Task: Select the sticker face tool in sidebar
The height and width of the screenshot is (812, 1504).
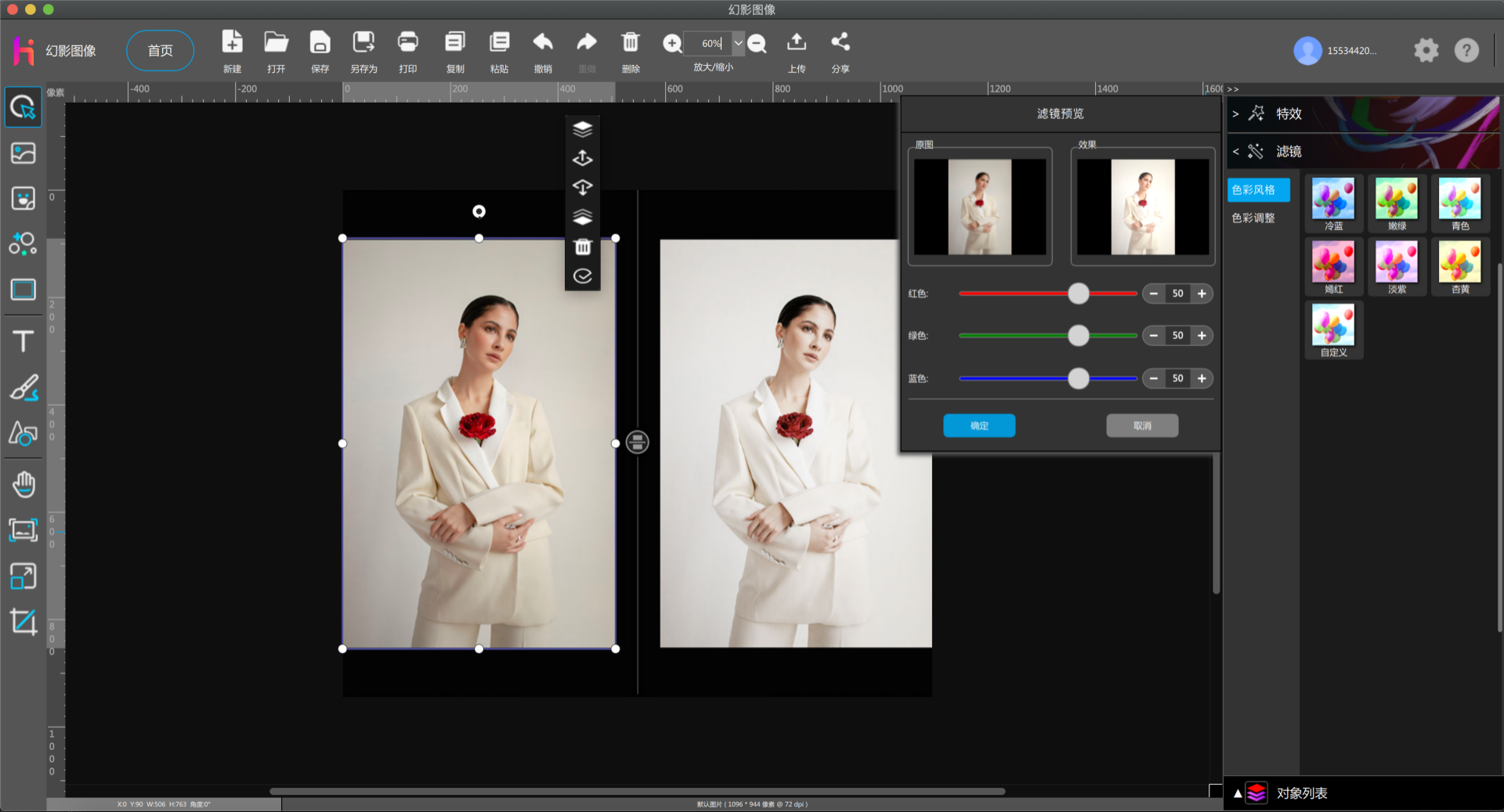Action: pyautogui.click(x=23, y=198)
